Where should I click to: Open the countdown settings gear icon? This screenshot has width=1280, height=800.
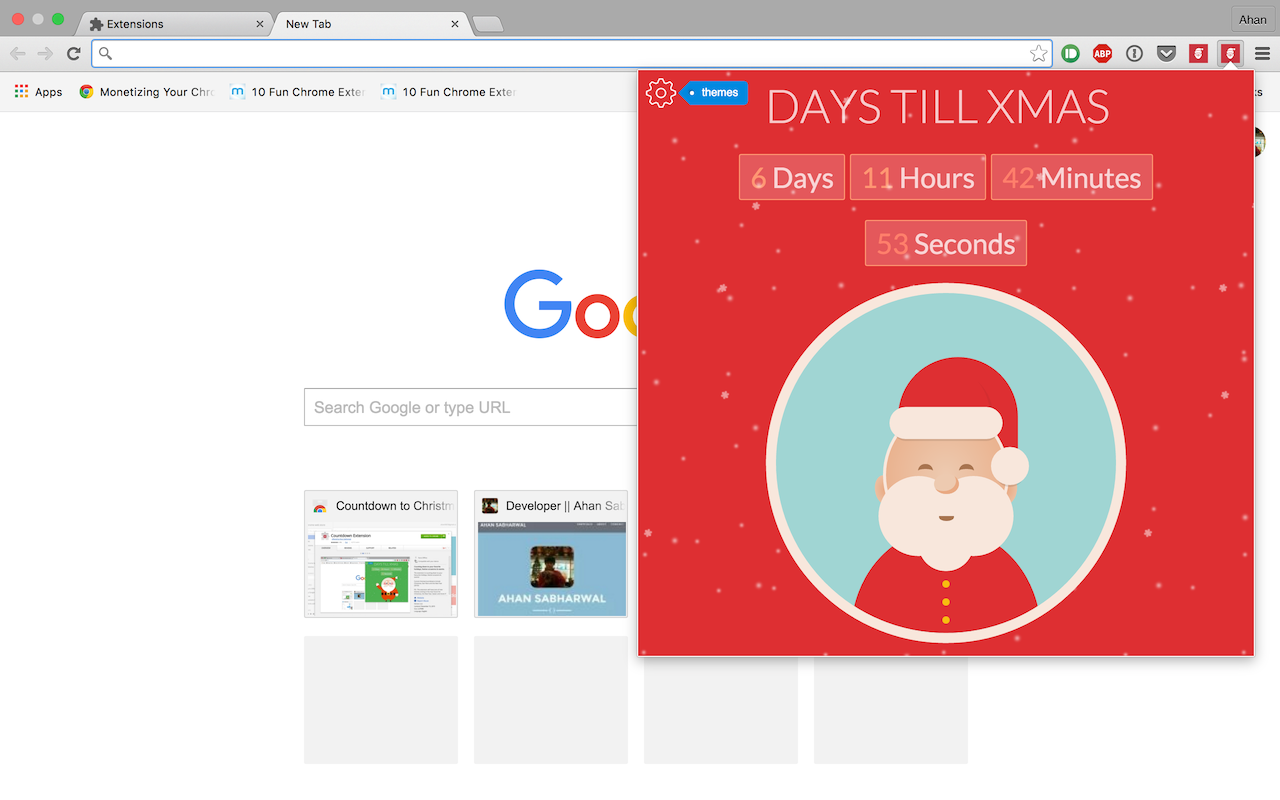660,93
